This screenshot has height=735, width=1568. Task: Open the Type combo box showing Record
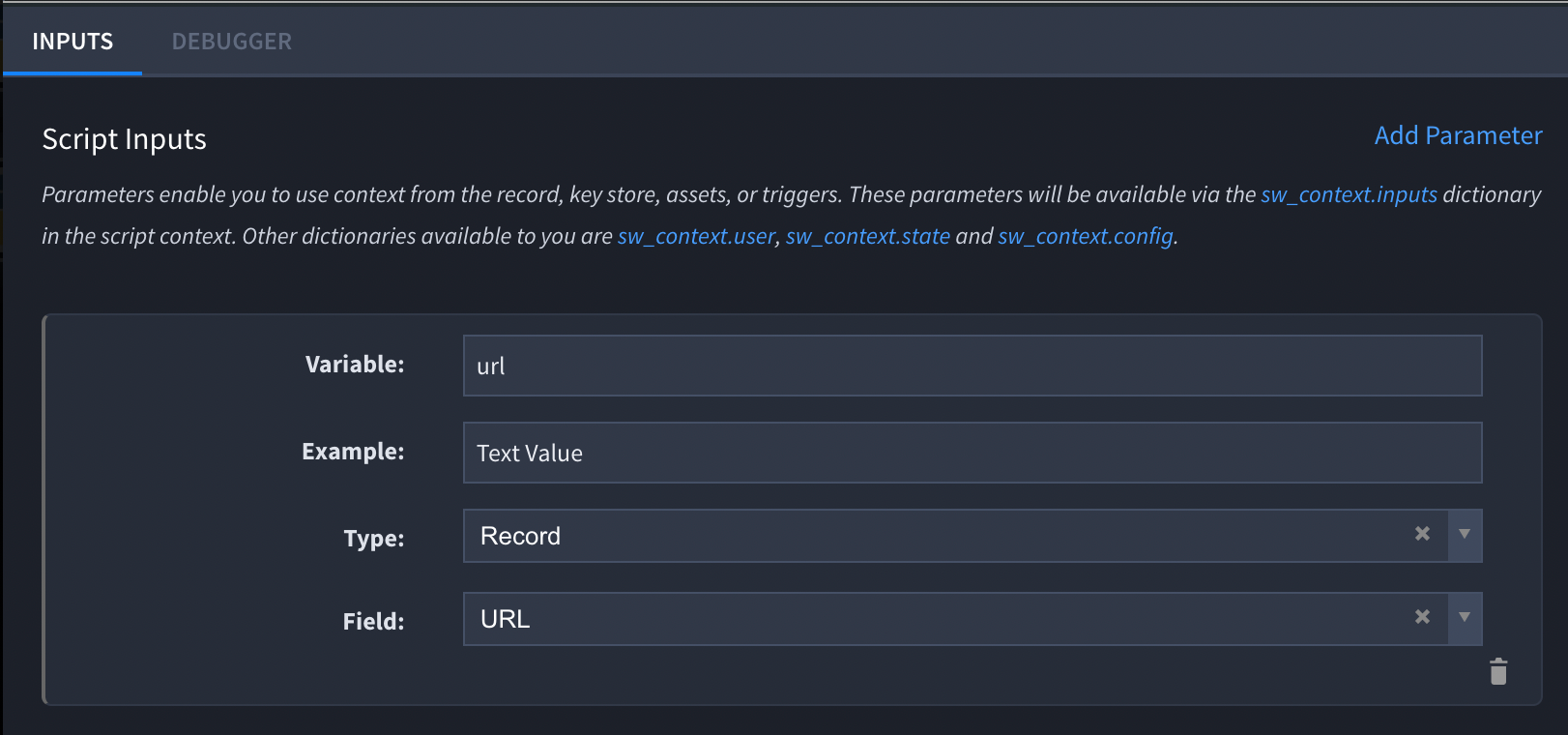coord(973,536)
